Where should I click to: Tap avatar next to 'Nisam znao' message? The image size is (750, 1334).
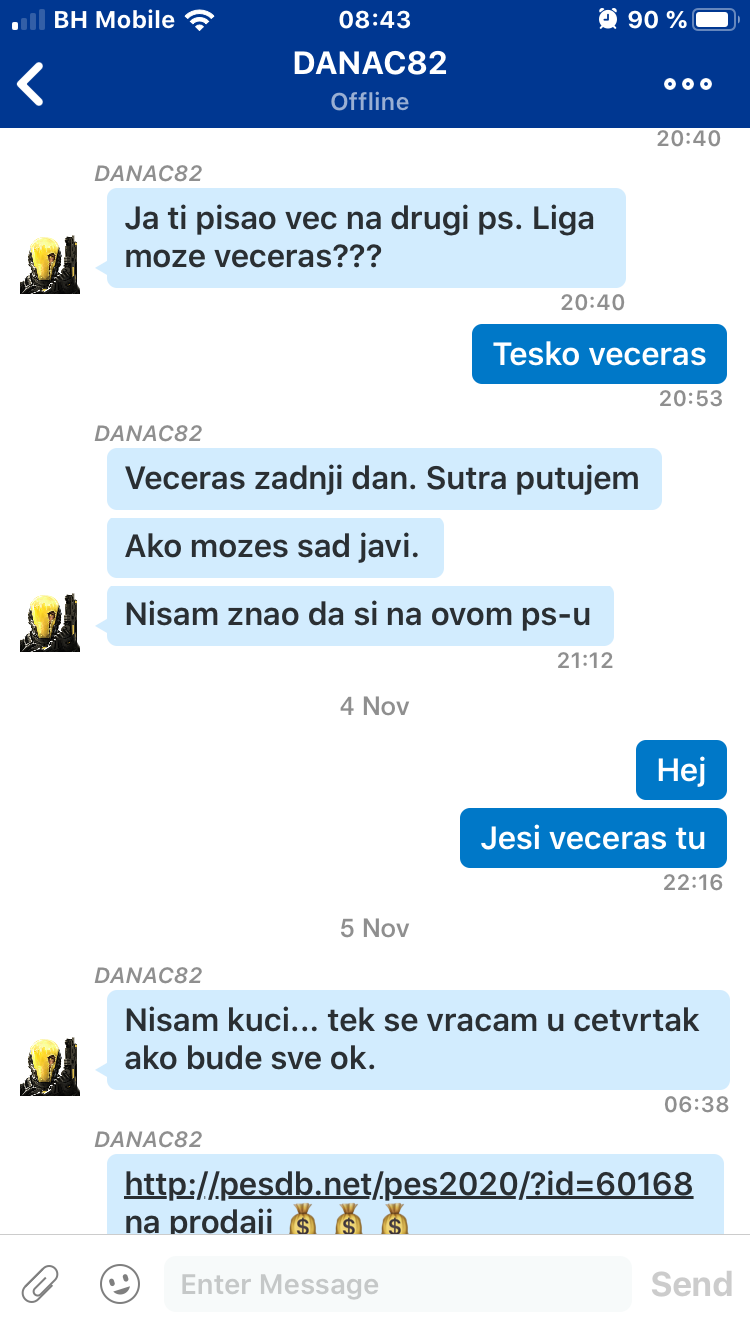[49, 622]
